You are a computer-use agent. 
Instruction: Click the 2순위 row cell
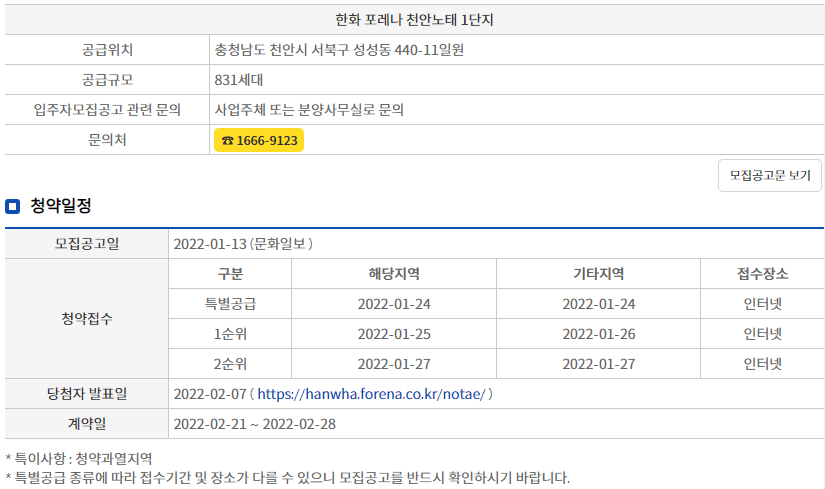click(x=230, y=364)
